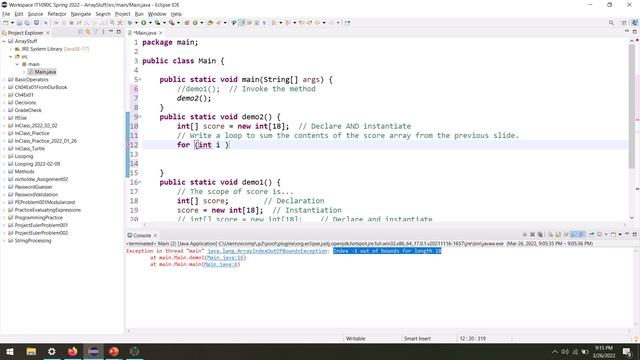This screenshot has height=360, width=640.
Task: Fold the main method at line 5
Action: point(140,80)
